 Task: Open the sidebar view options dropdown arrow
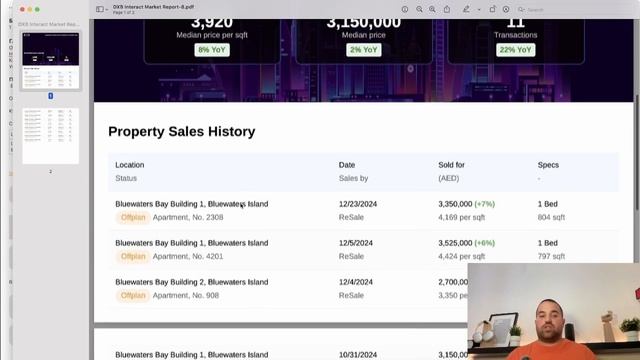(x=107, y=9)
